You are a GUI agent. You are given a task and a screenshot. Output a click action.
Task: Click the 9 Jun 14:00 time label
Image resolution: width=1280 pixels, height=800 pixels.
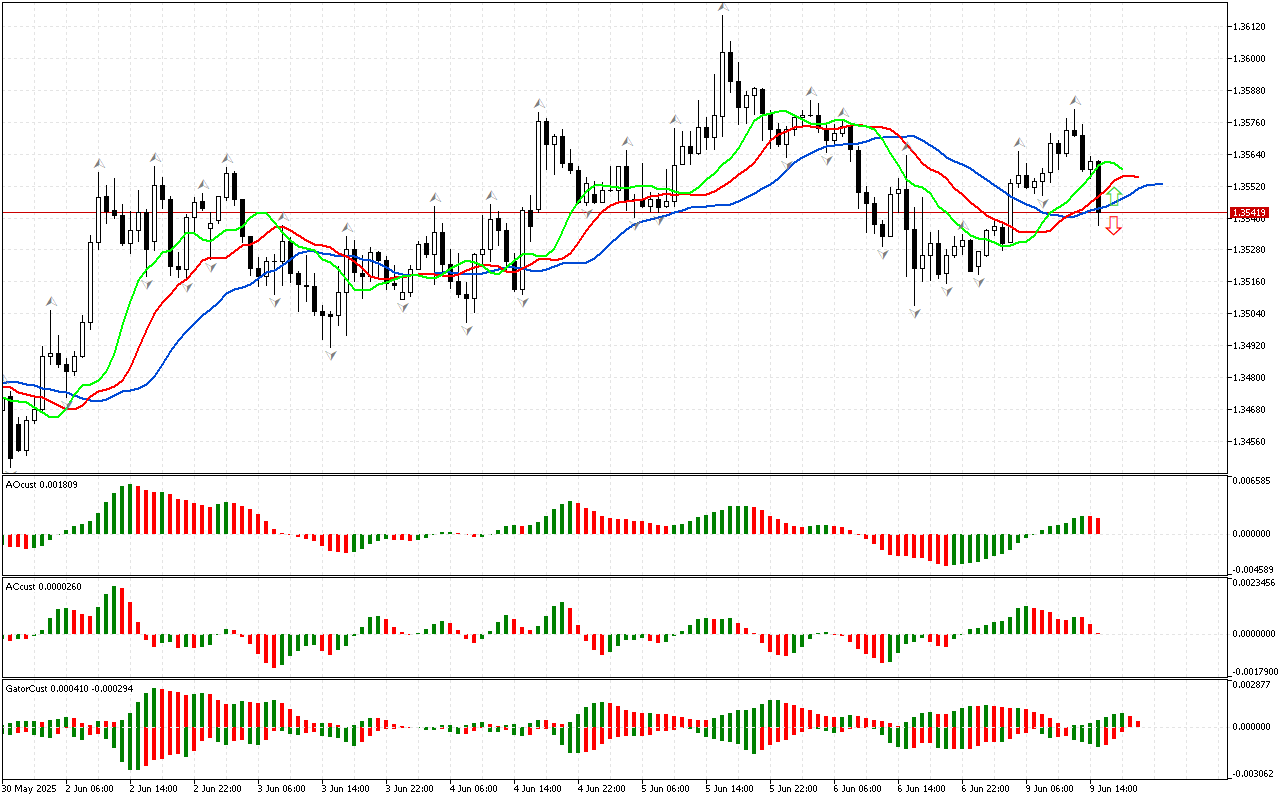pyautogui.click(x=1113, y=788)
